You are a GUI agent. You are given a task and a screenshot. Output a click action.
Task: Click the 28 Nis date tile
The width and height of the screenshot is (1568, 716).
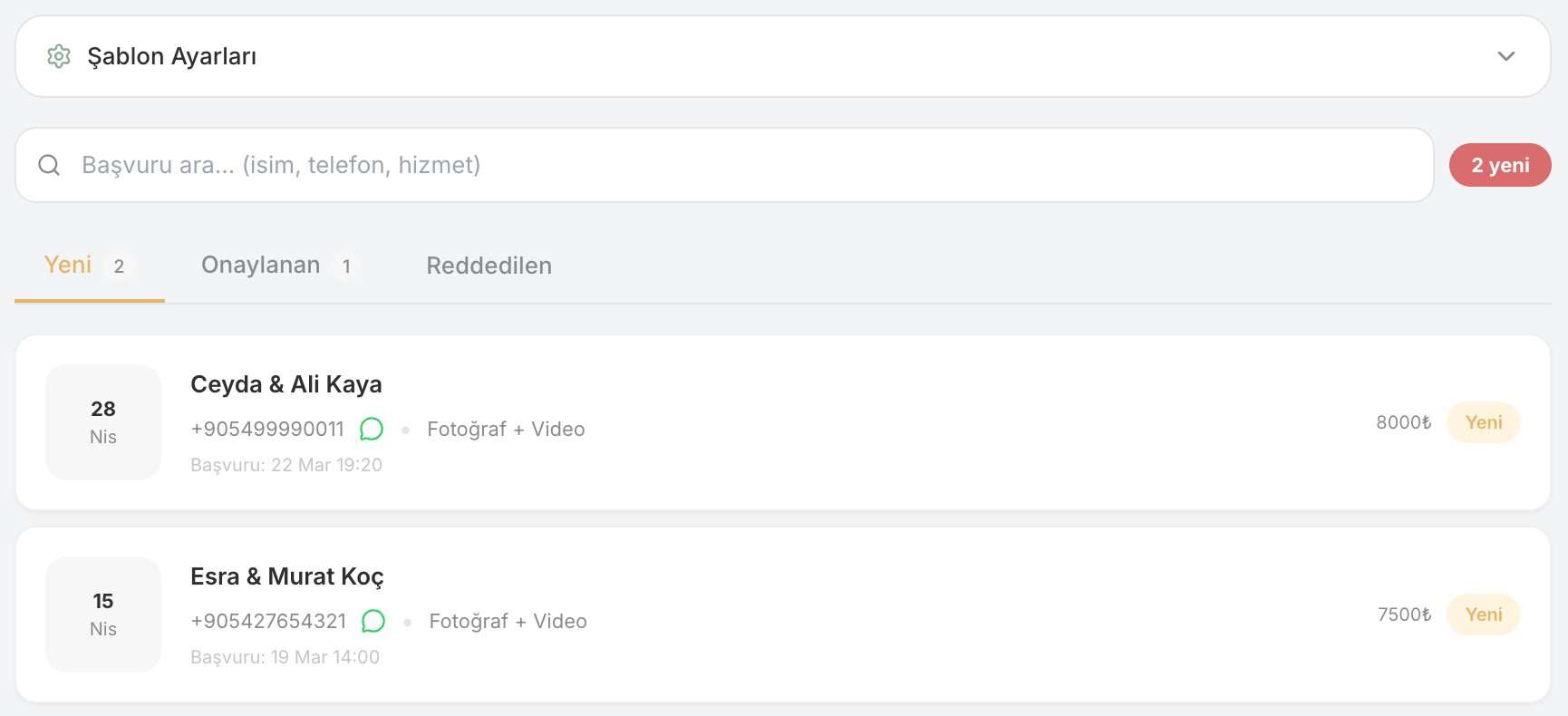click(103, 422)
